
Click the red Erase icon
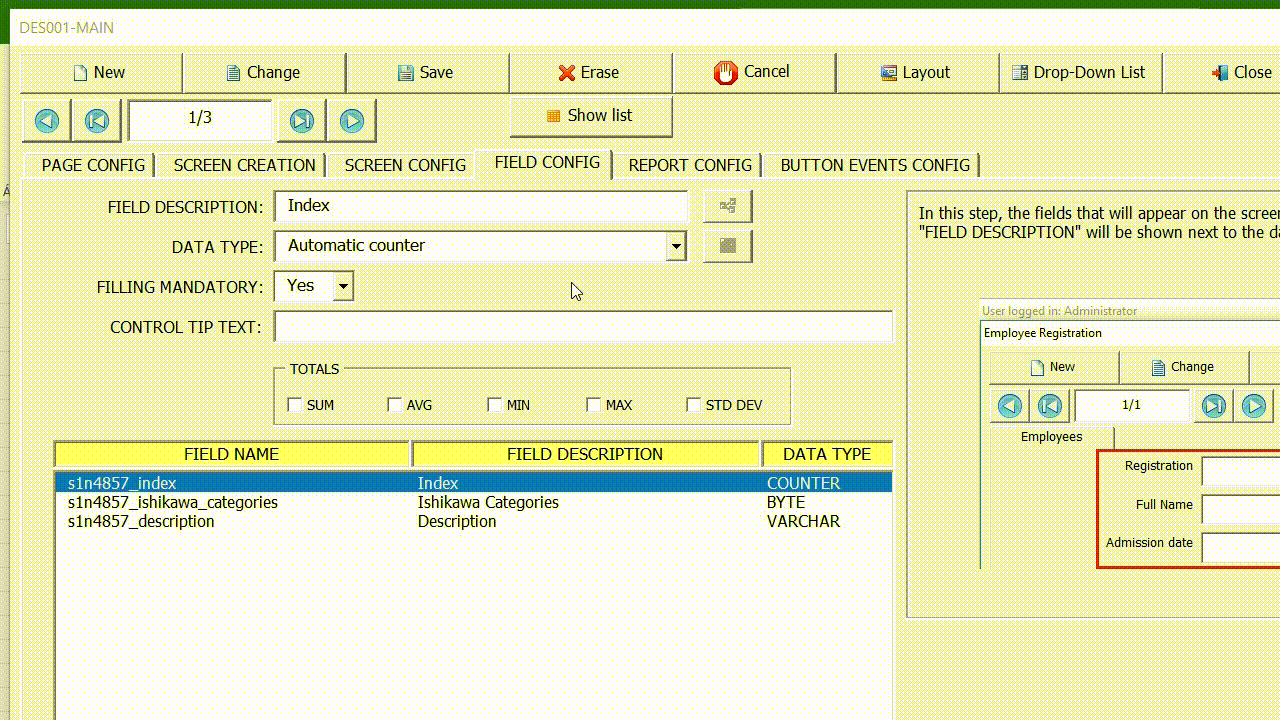(x=567, y=72)
